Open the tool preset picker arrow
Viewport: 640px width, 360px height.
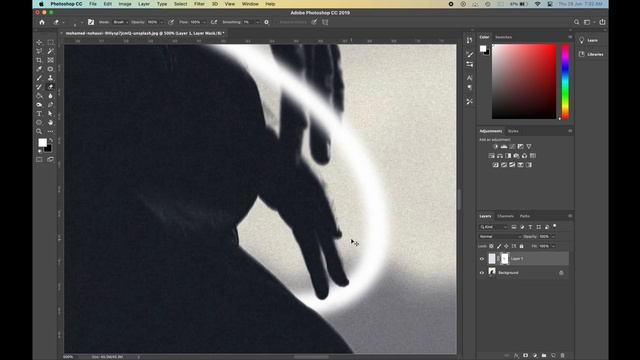pos(64,22)
